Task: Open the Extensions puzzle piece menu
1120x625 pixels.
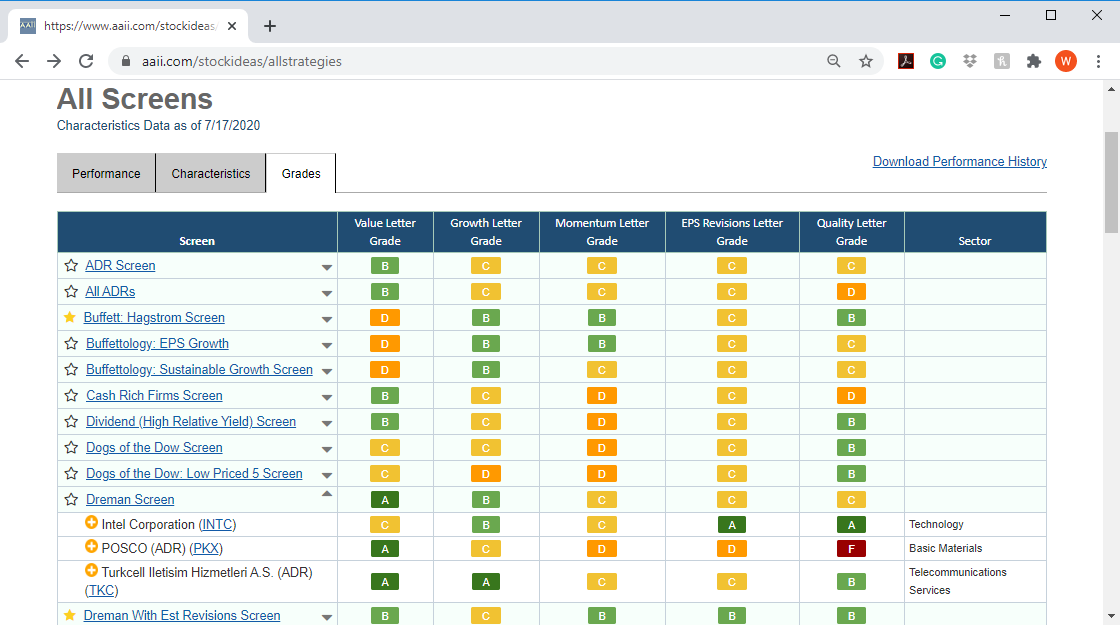Action: [1034, 61]
